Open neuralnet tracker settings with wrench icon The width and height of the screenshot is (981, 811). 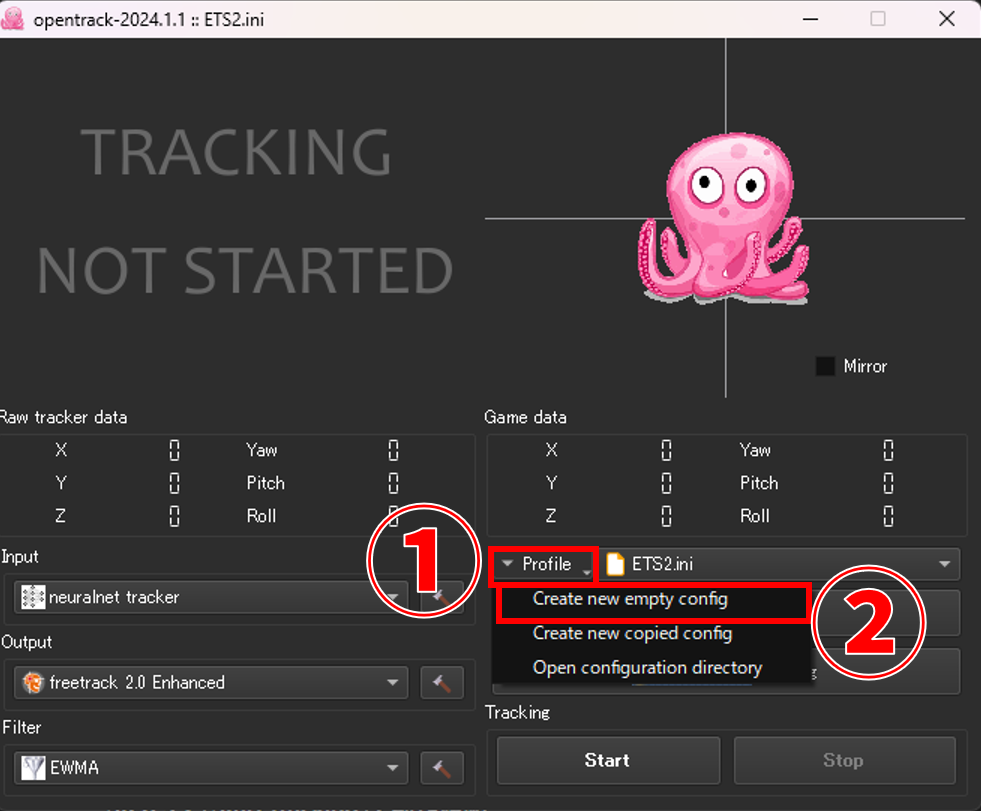coord(442,596)
